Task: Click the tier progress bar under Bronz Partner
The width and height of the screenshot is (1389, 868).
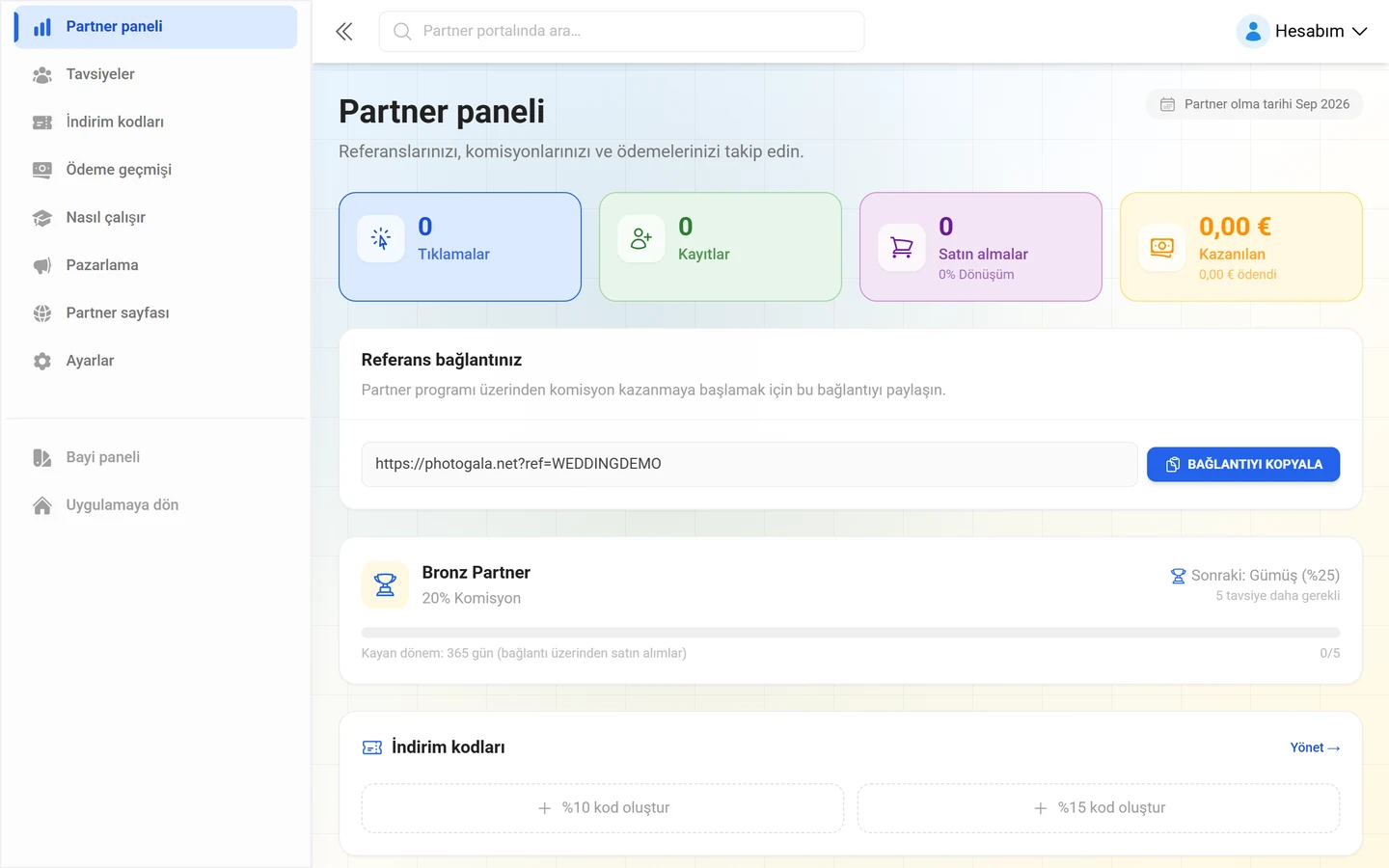Action: tap(851, 633)
